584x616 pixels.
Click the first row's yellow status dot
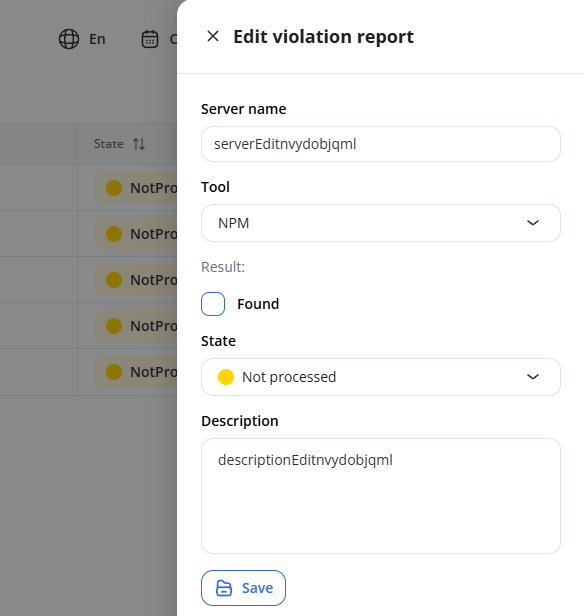coord(114,188)
